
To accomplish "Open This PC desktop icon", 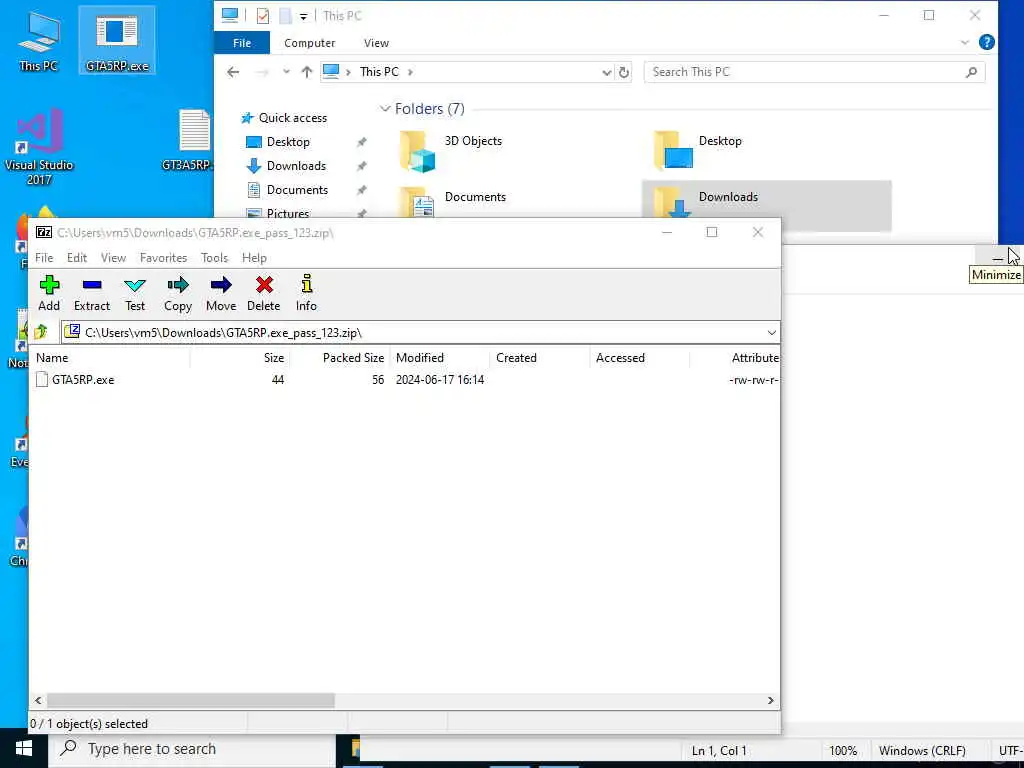I will (39, 40).
